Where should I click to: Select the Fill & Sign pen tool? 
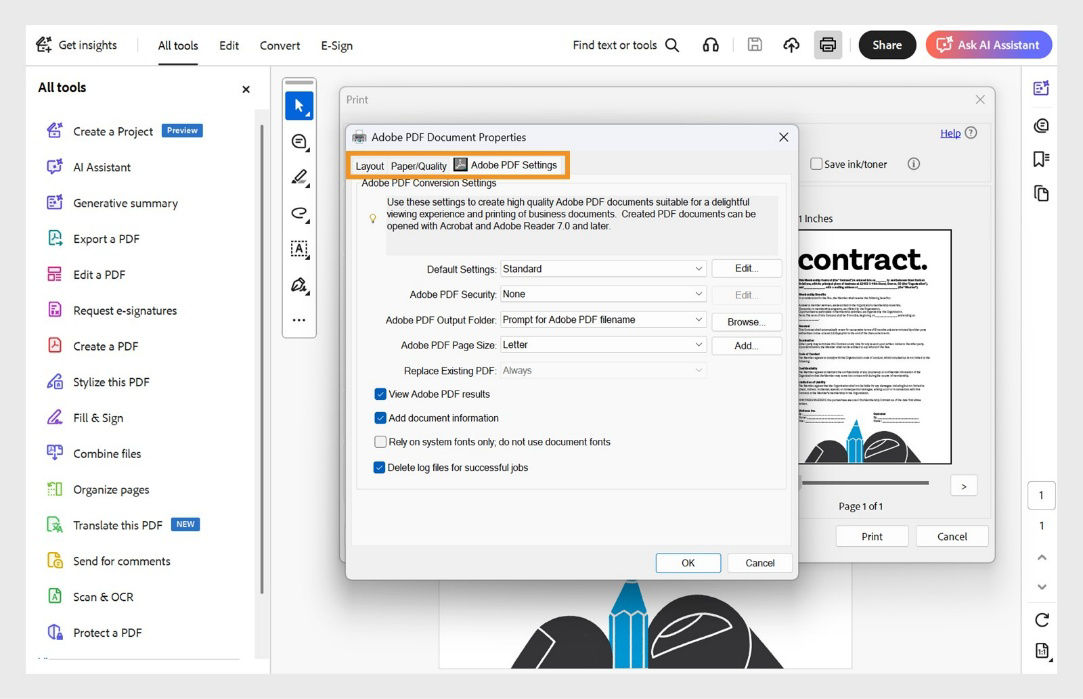(x=298, y=285)
